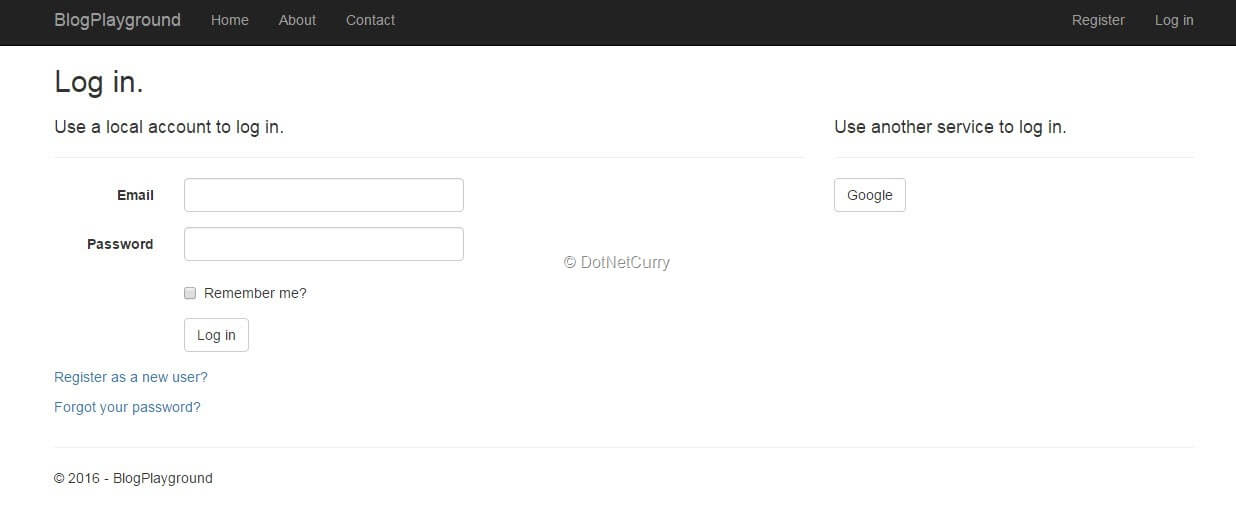Click Register in the top navbar
The height and width of the screenshot is (527, 1236).
click(x=1098, y=20)
